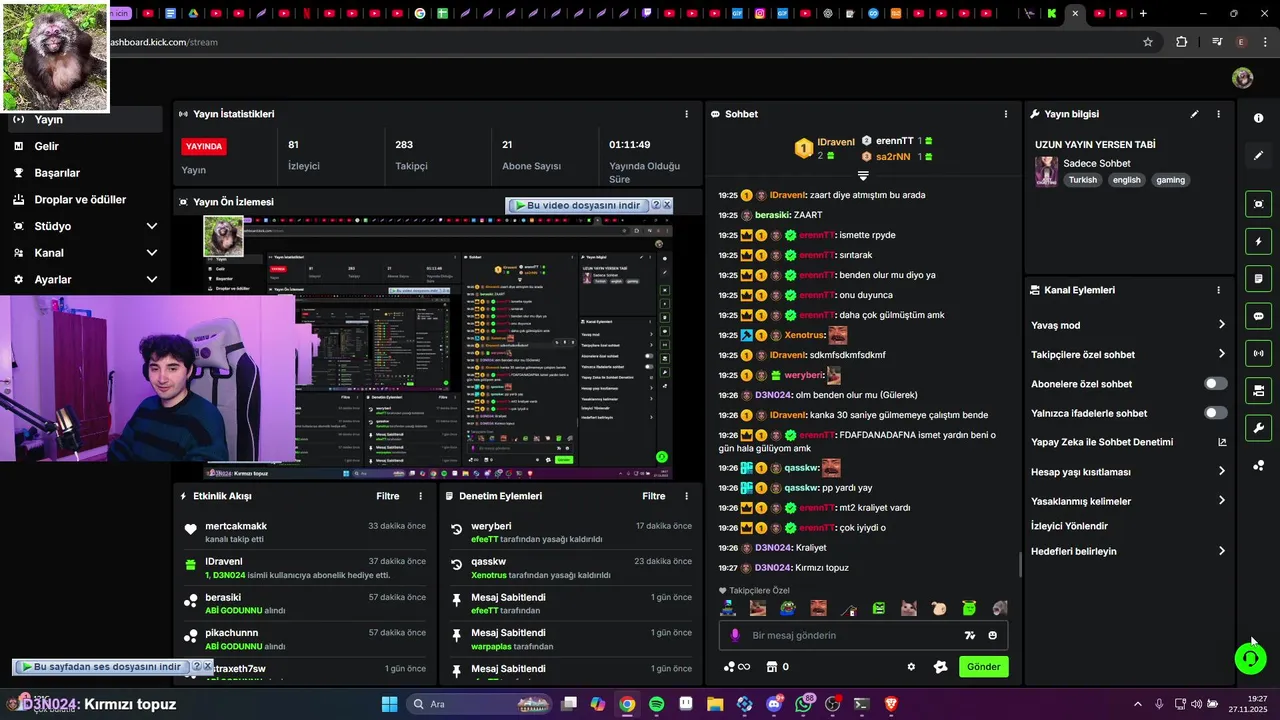1280x720 pixels.
Task: Open the shop icon below chat
Action: (771, 667)
